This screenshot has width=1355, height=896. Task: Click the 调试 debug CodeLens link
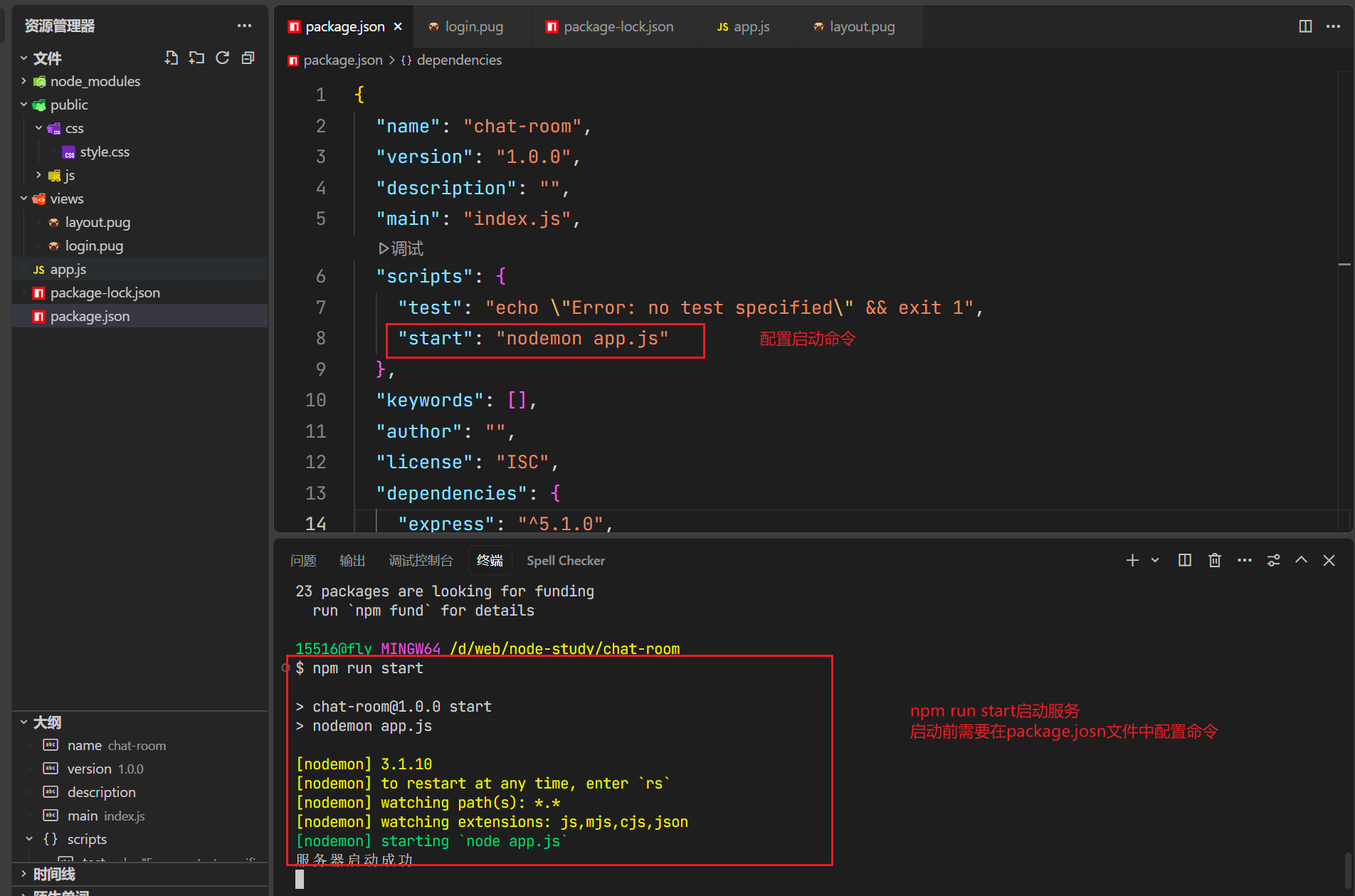click(401, 248)
